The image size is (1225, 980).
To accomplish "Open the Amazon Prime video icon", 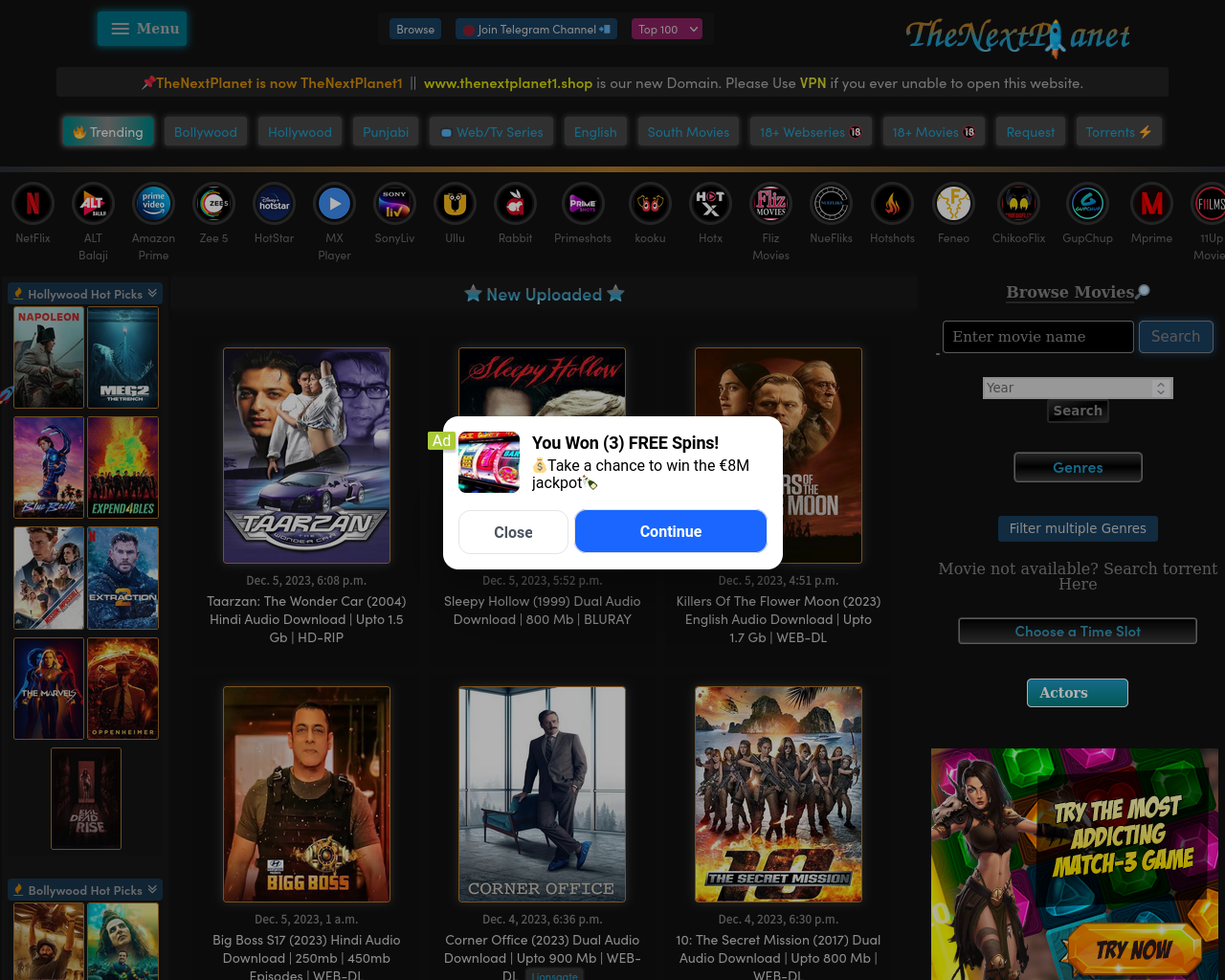I will pos(153,203).
